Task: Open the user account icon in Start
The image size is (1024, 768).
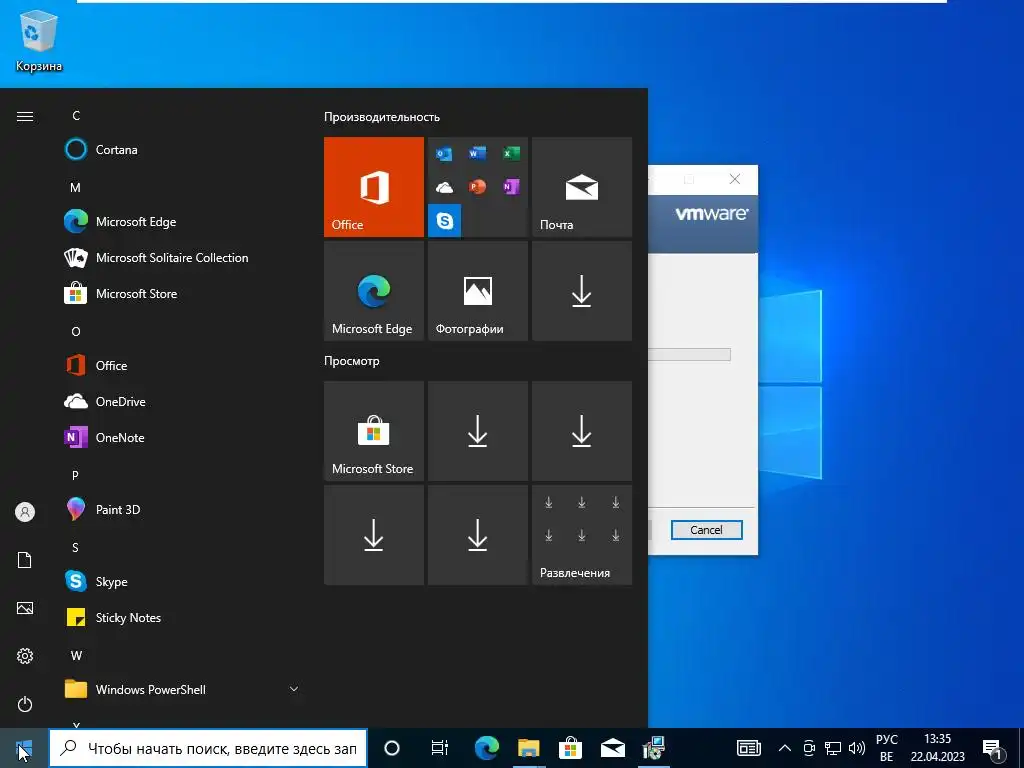Action: 25,512
